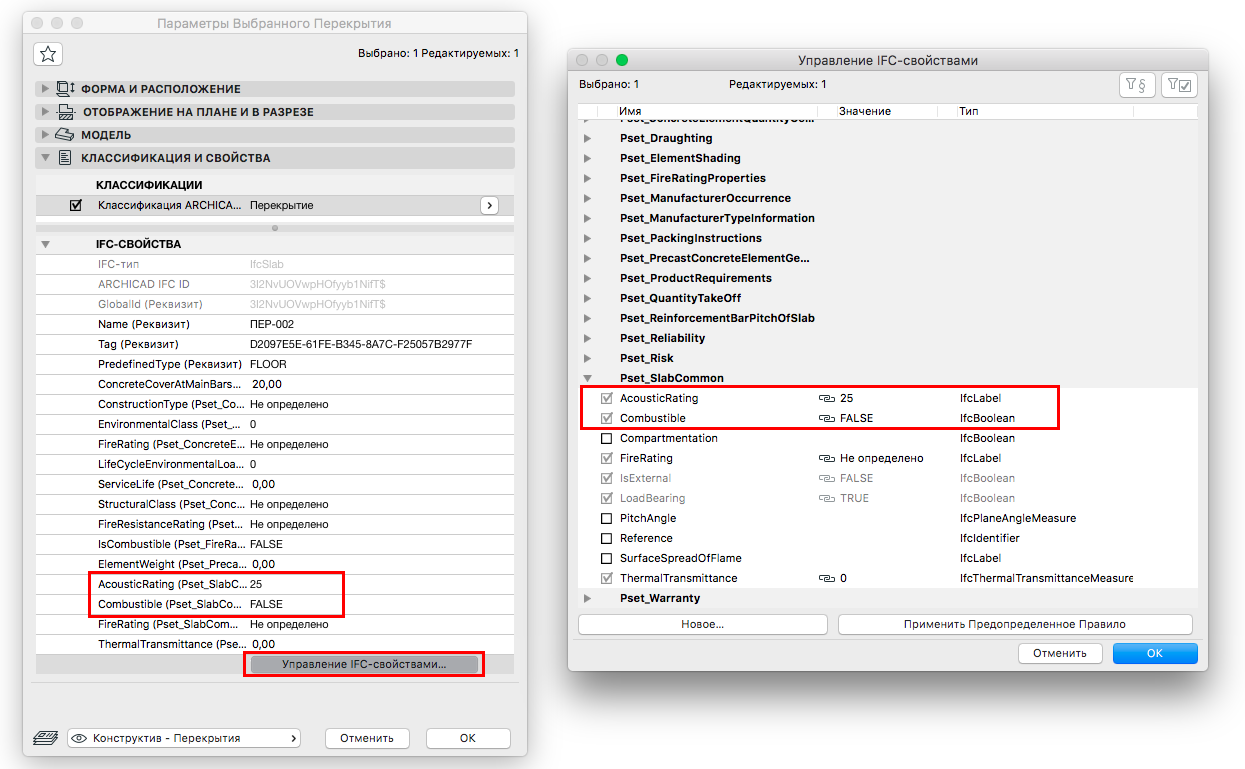1245x769 pixels.
Task: Enable the PitchAngle checkbox
Action: click(606, 518)
